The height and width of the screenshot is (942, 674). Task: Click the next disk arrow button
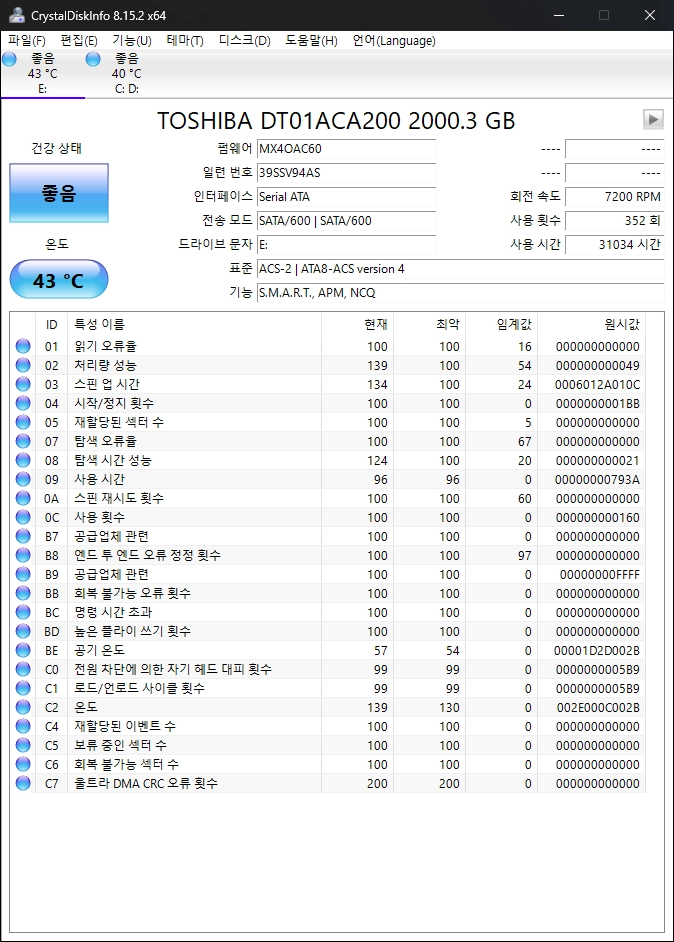653,120
